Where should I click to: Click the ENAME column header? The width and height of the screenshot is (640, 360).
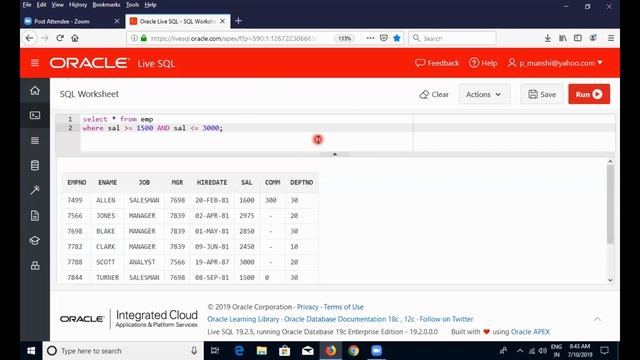[108, 182]
